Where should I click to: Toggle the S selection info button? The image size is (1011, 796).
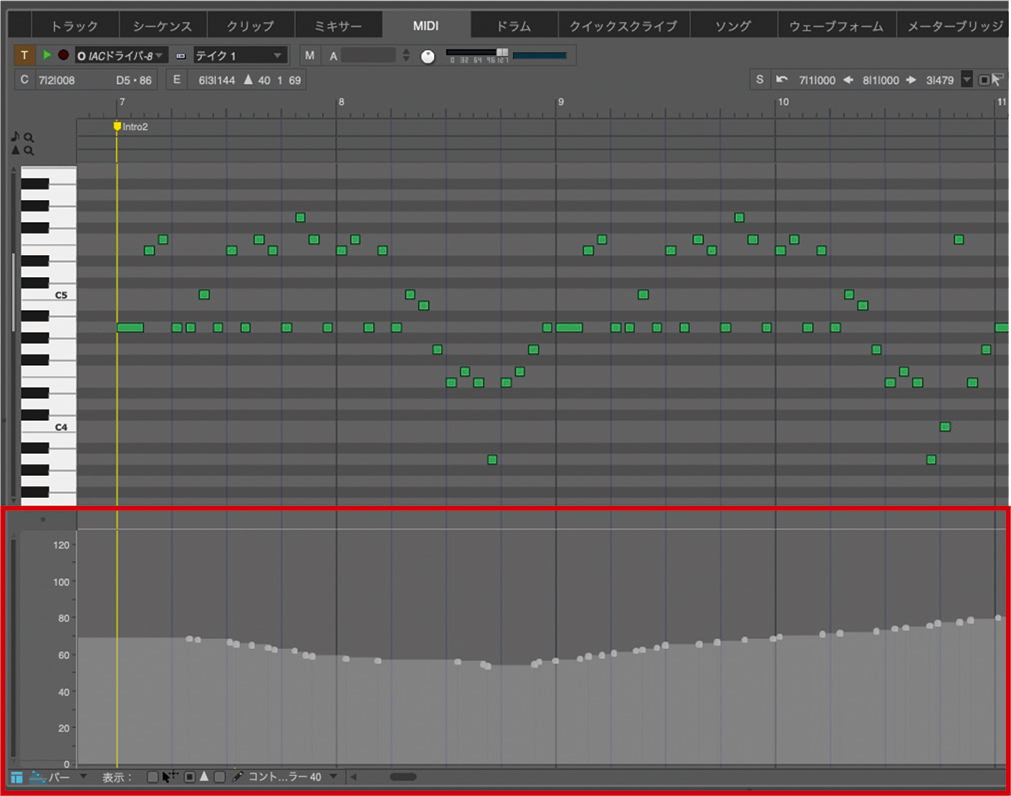[x=760, y=79]
